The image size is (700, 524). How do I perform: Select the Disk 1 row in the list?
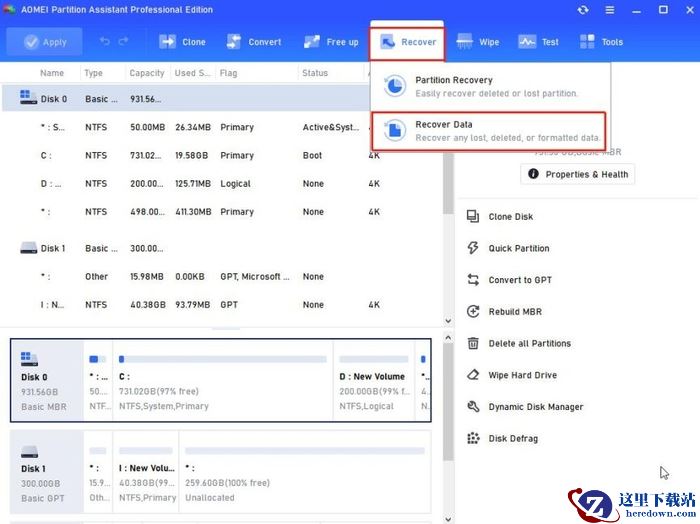pyautogui.click(x=221, y=248)
